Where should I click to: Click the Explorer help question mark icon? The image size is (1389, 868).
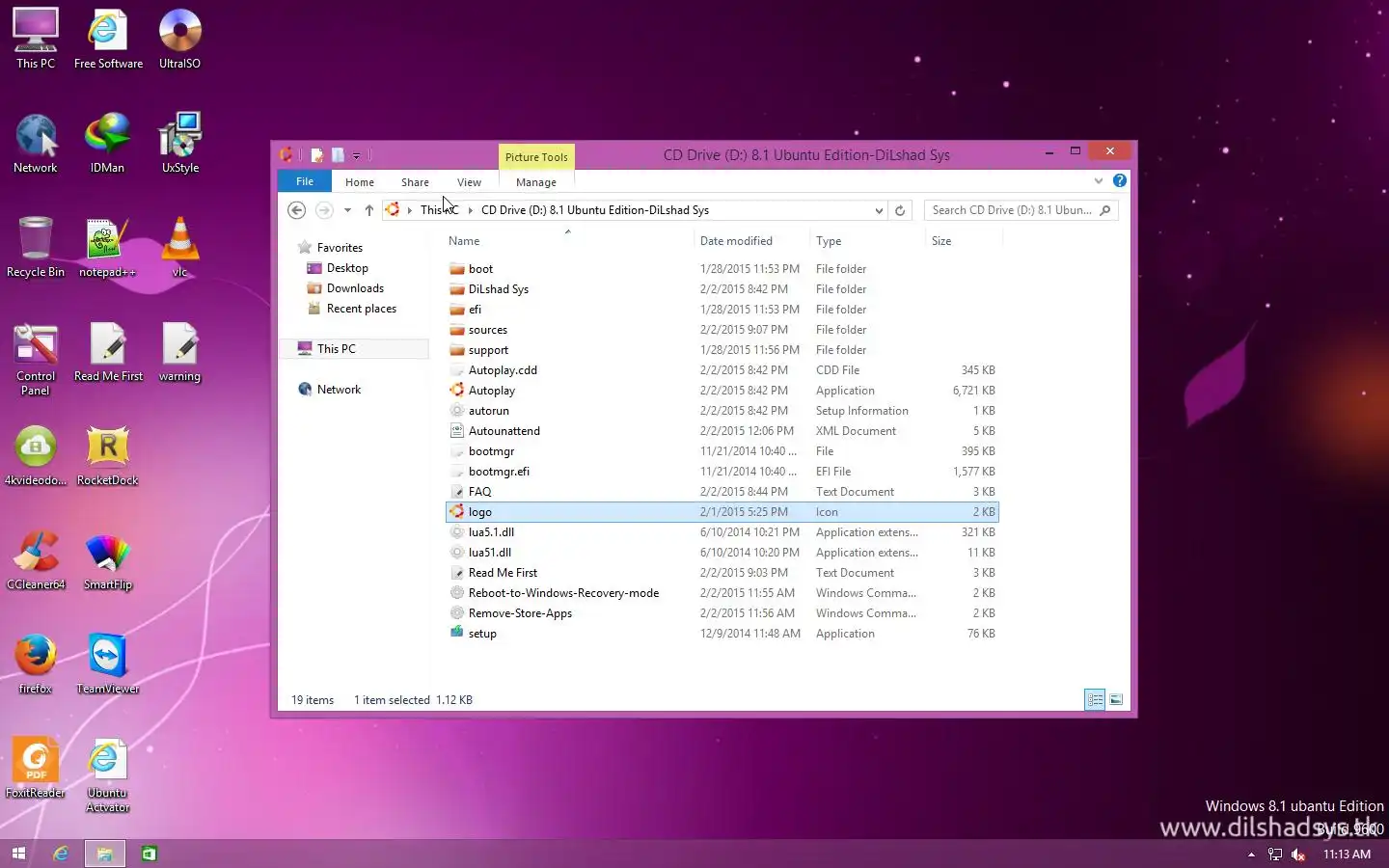point(1119,180)
